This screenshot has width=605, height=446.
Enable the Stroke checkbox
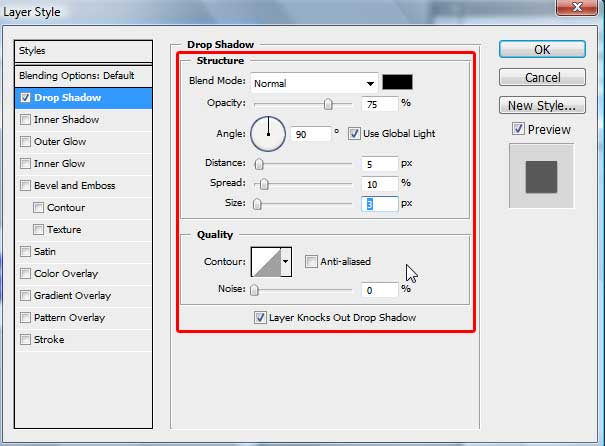25,340
